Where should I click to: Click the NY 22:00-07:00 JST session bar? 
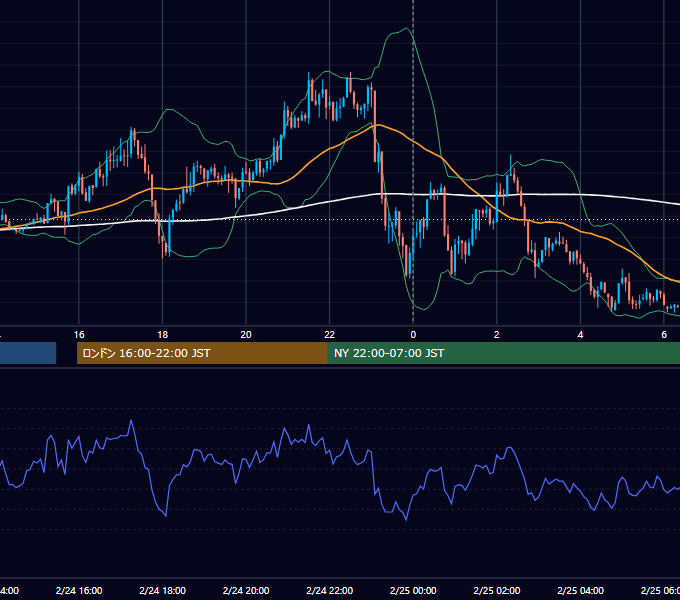(503, 353)
